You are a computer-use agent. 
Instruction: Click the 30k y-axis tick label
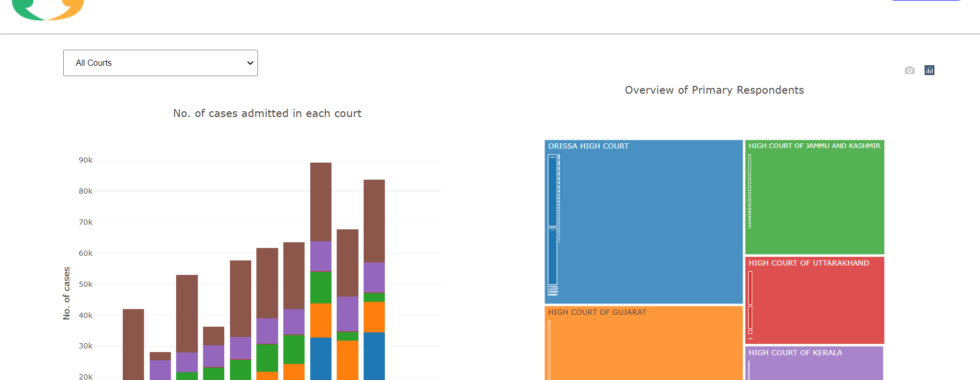click(x=86, y=346)
